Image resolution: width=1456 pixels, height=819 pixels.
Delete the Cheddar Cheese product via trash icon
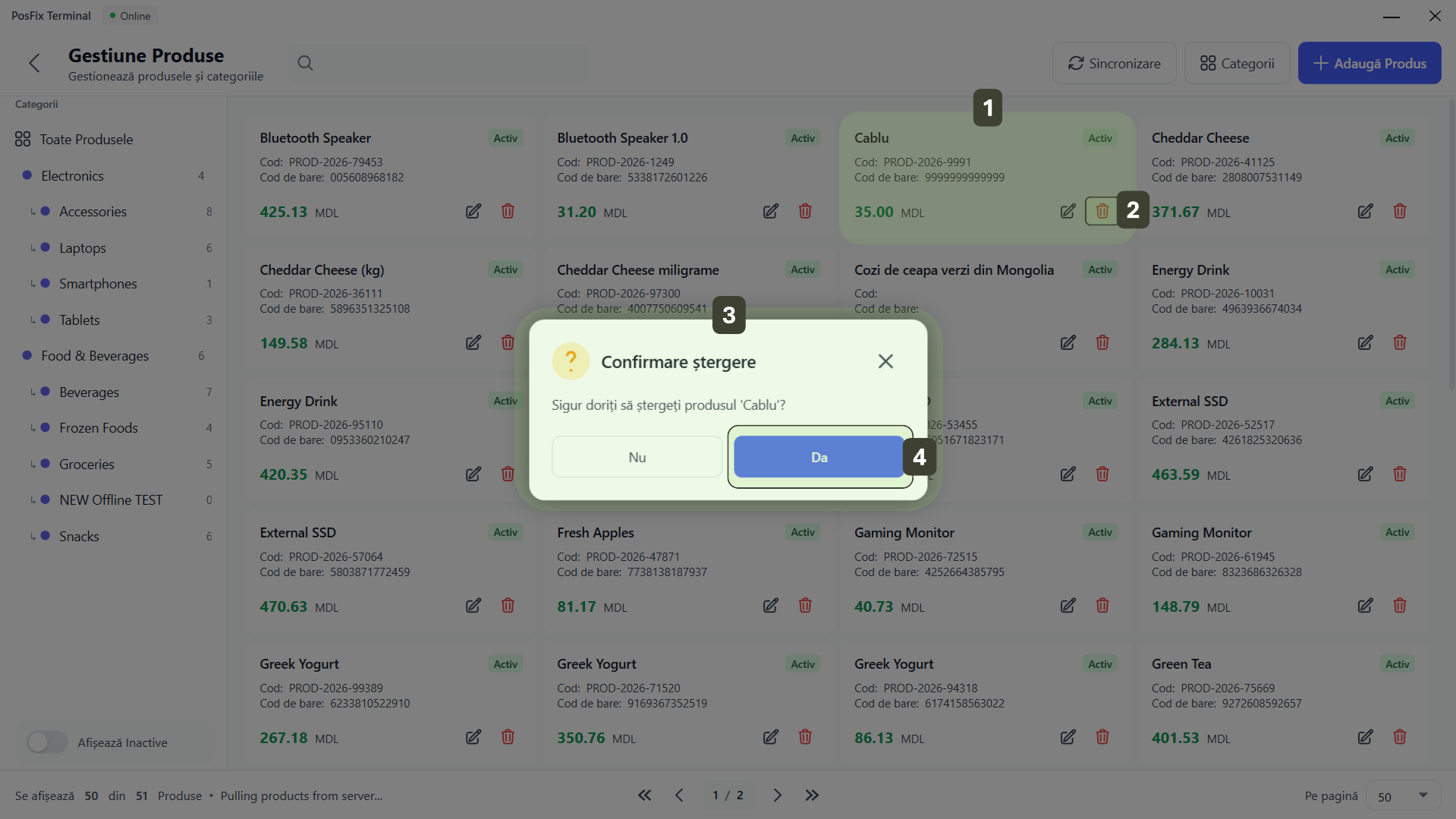1399,211
